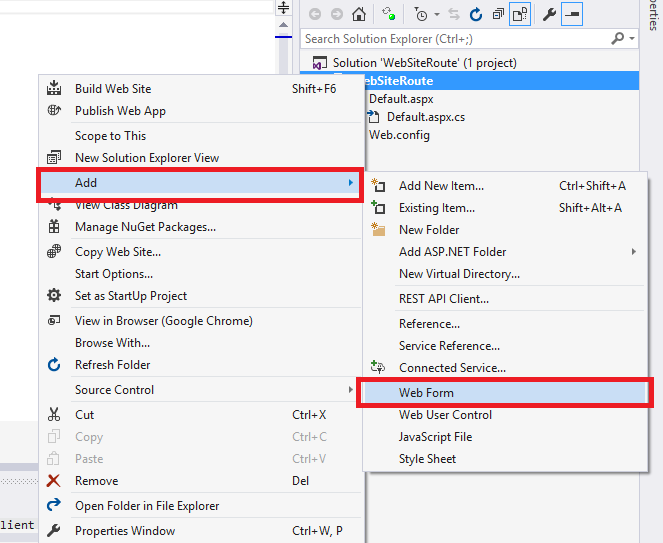Viewport: 663px width, 543px height.
Task: Open the Pending Changes Filter dropdown arrow
Action: (437, 15)
